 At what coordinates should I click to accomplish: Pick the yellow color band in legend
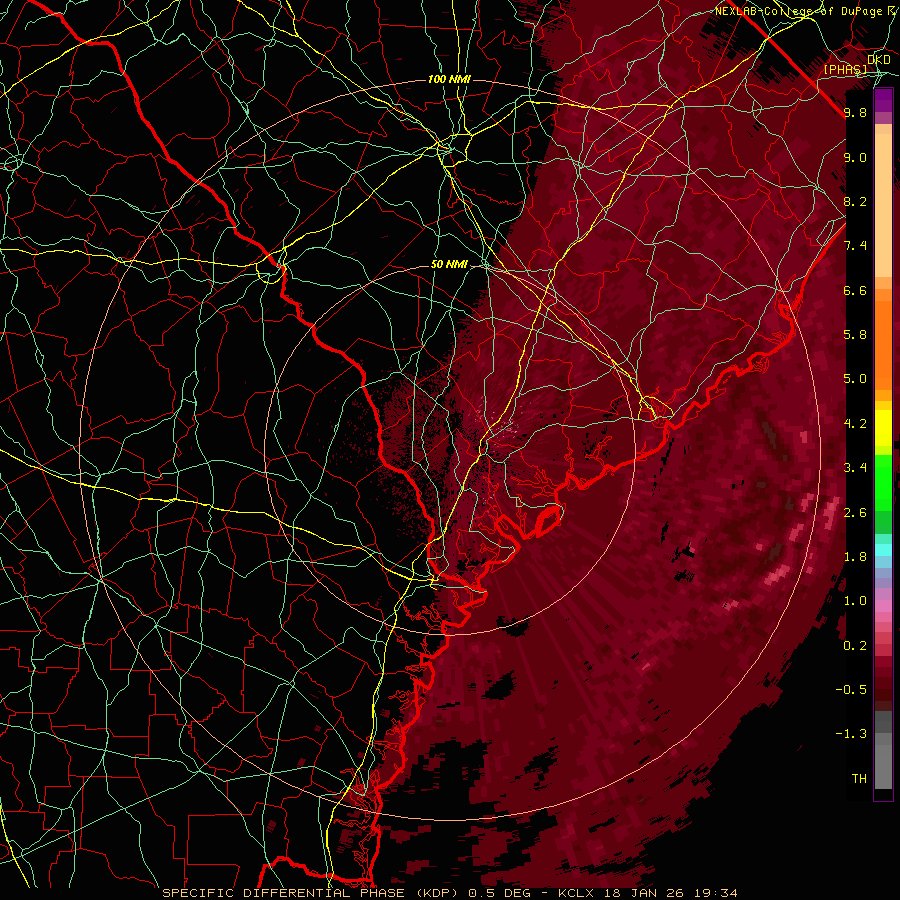[883, 427]
